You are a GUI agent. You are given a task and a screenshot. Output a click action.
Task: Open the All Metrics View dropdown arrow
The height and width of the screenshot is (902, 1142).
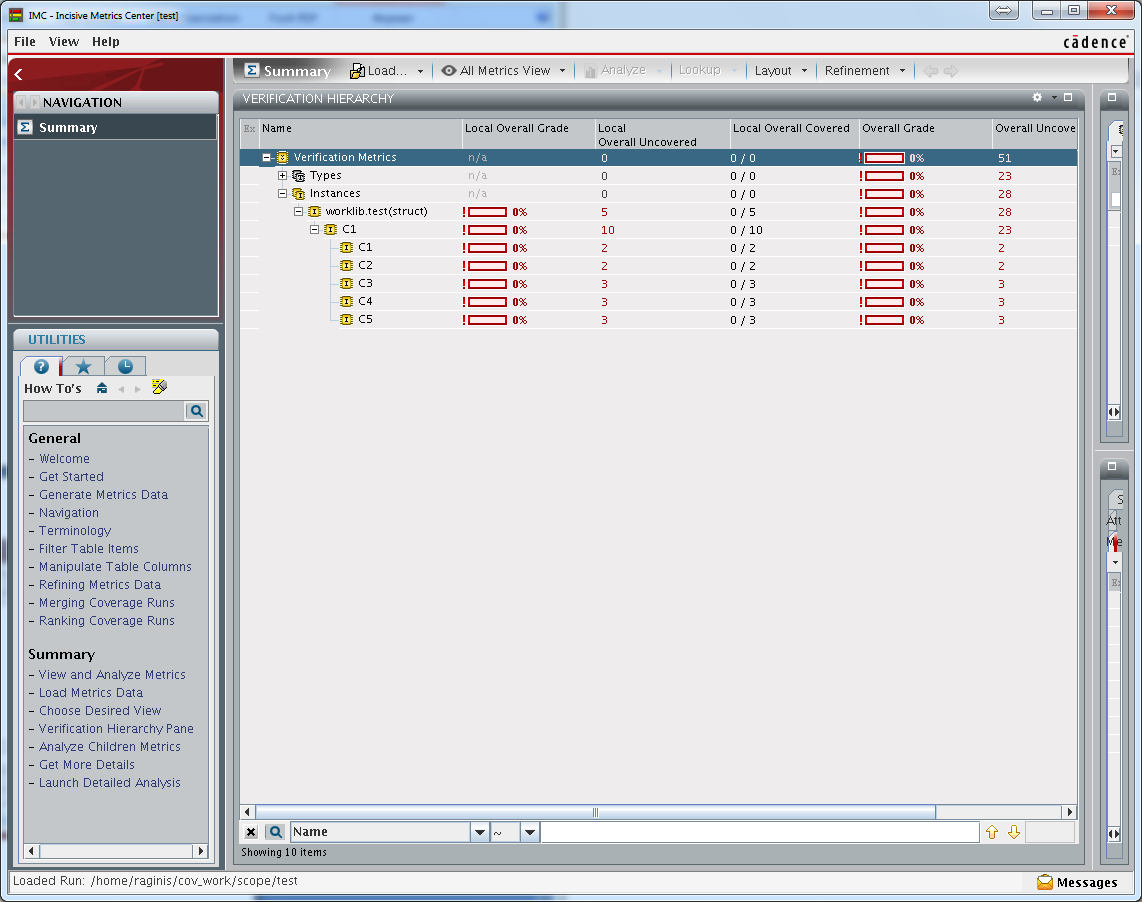(562, 71)
